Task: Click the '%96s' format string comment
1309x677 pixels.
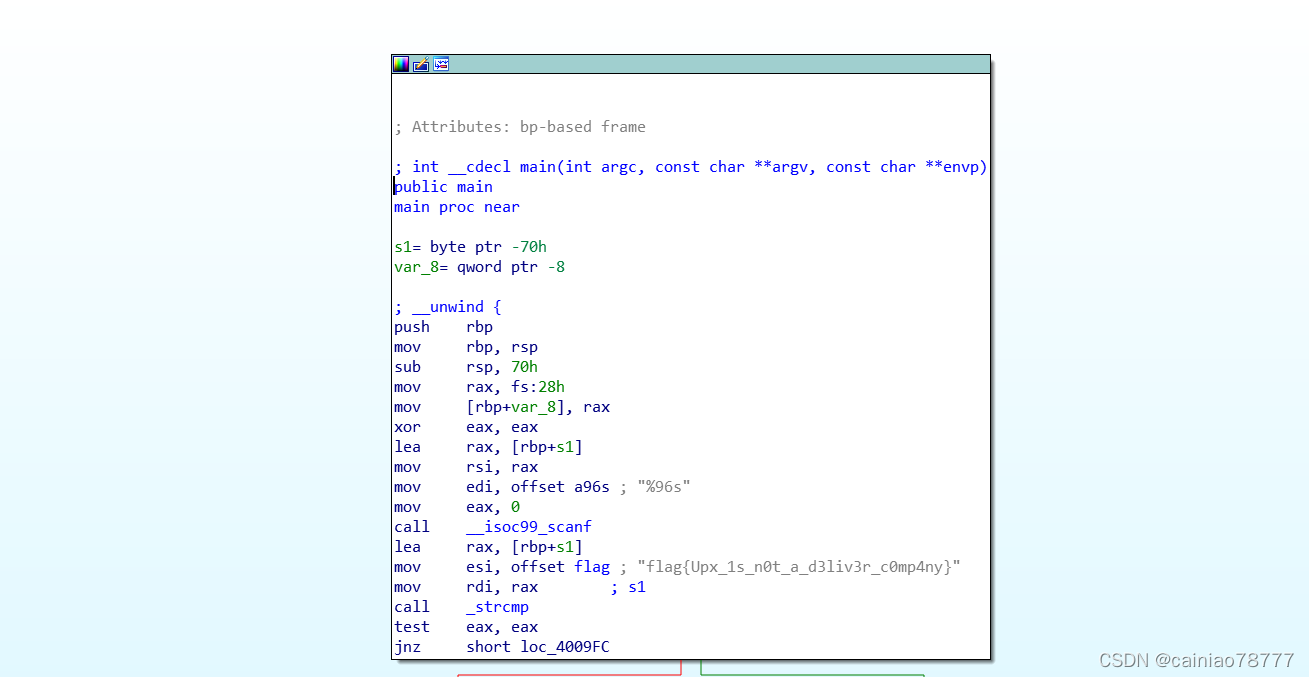Action: pyautogui.click(x=664, y=487)
